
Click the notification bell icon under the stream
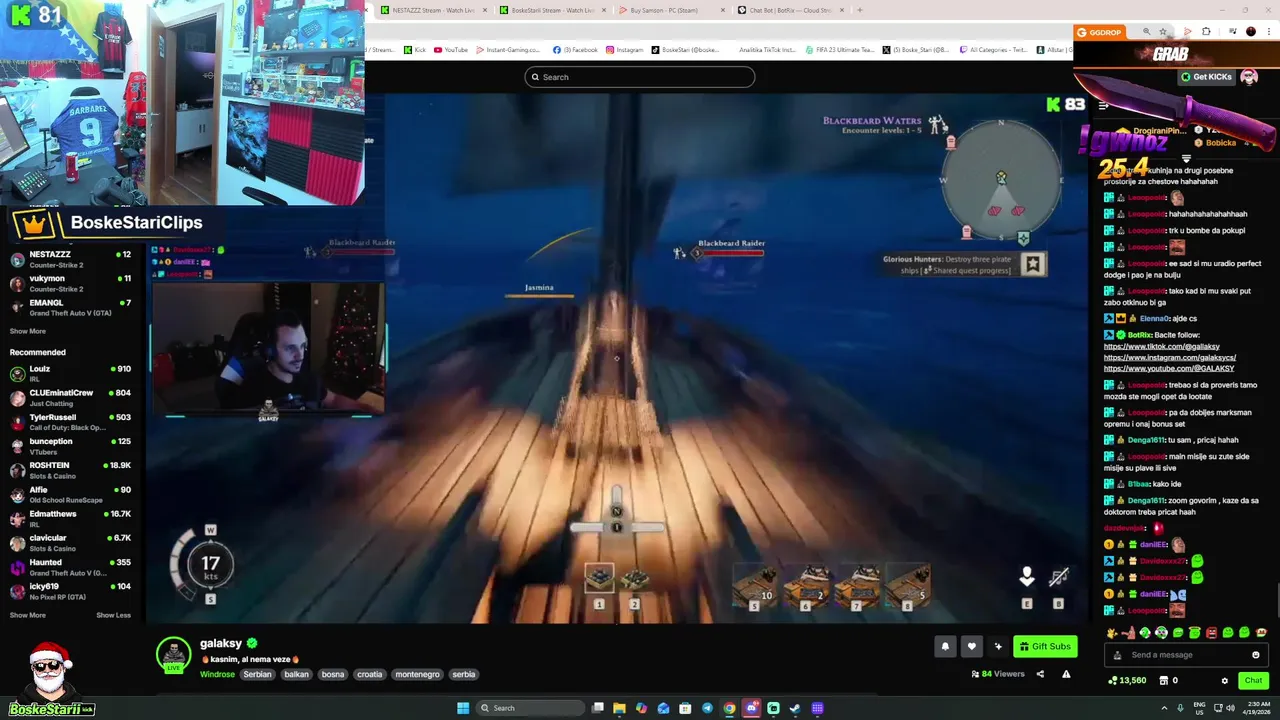tap(945, 646)
